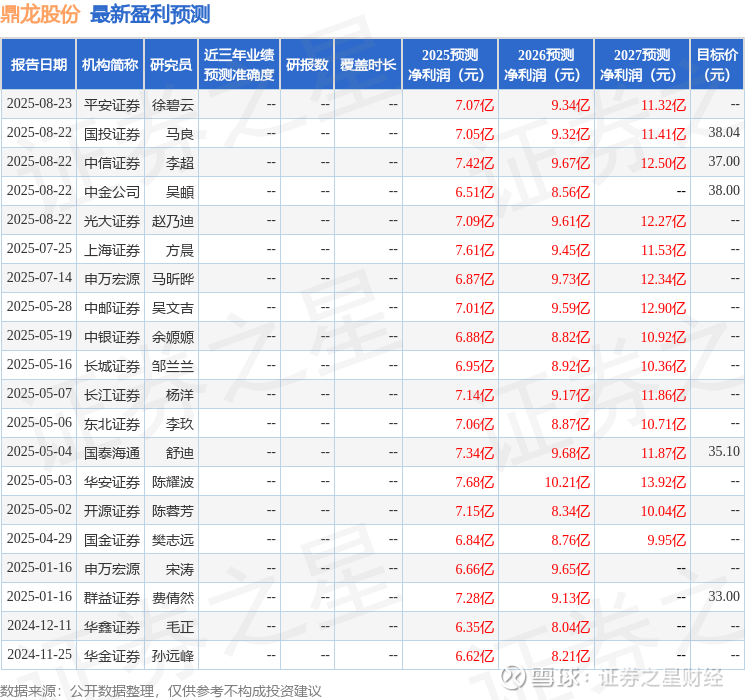Image resolution: width=745 pixels, height=700 pixels.
Task: Select the 华安证券 institution cell
Action: [112, 482]
